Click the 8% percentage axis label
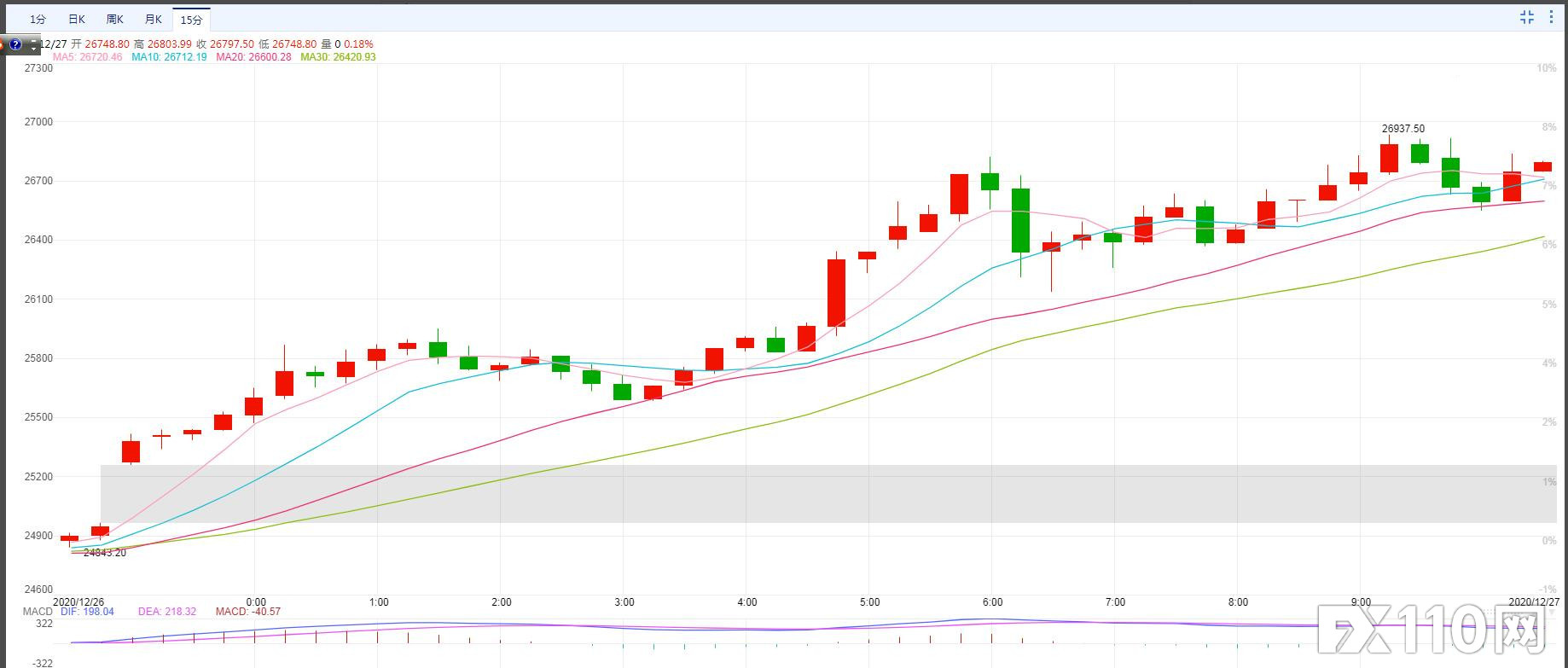 click(1548, 127)
